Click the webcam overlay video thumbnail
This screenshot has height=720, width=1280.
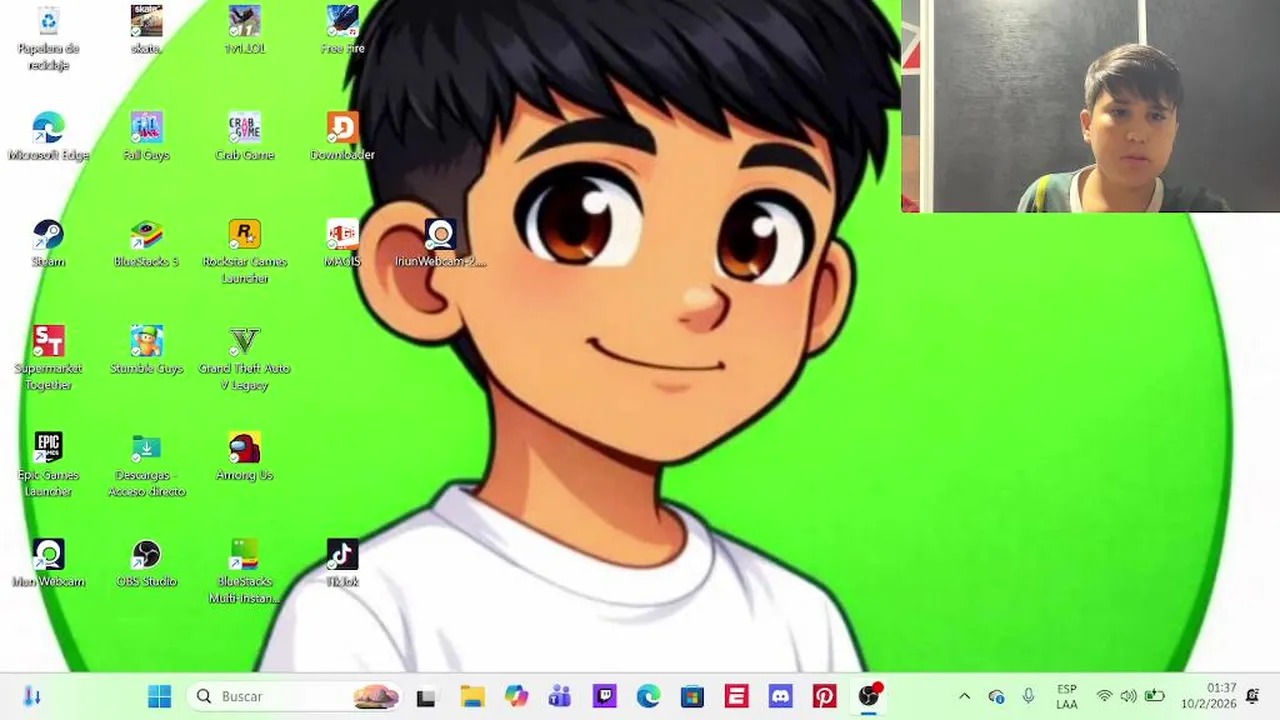pyautogui.click(x=1090, y=106)
